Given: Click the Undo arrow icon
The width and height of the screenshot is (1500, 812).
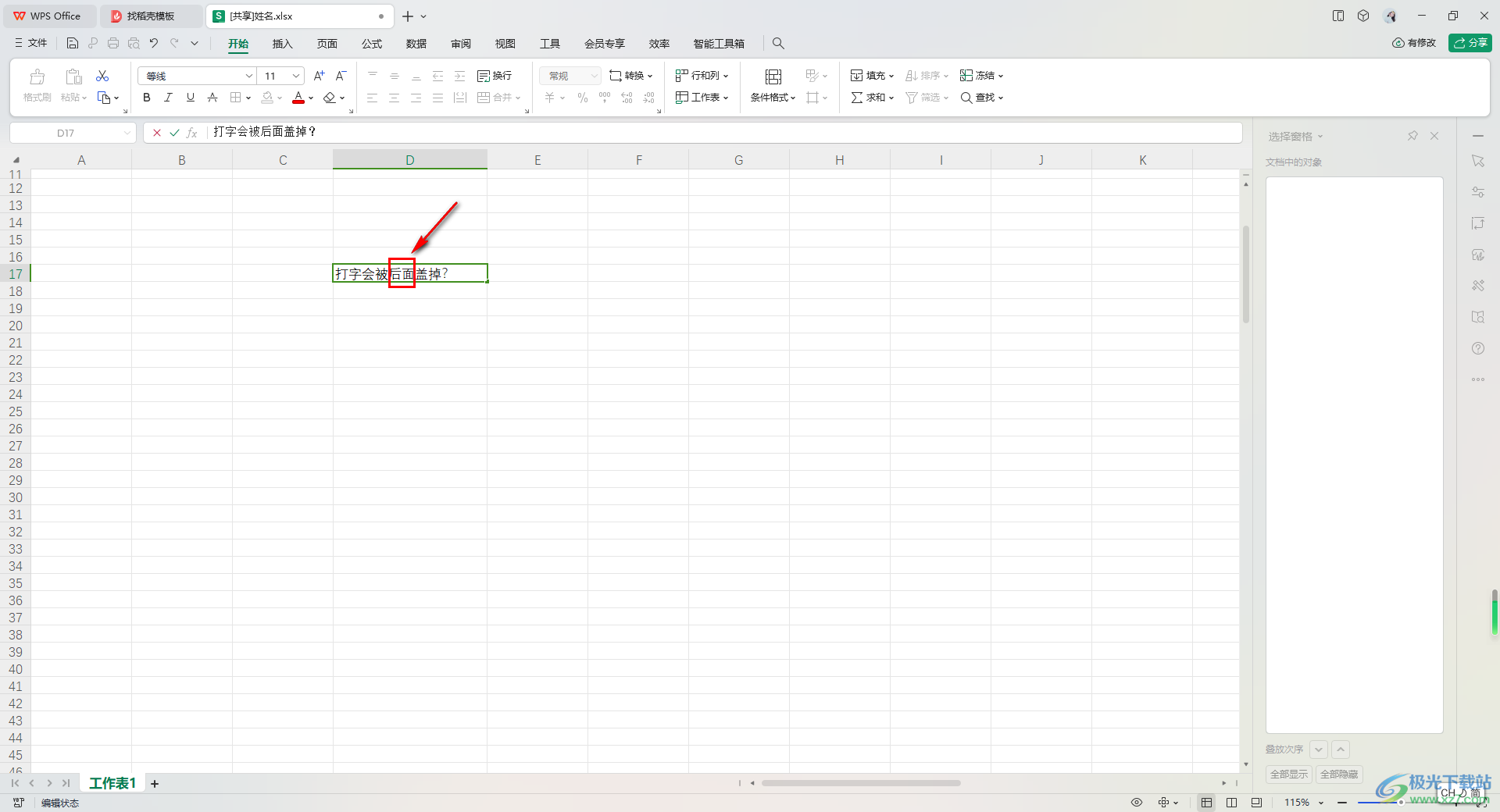Looking at the screenshot, I should tap(154, 43).
